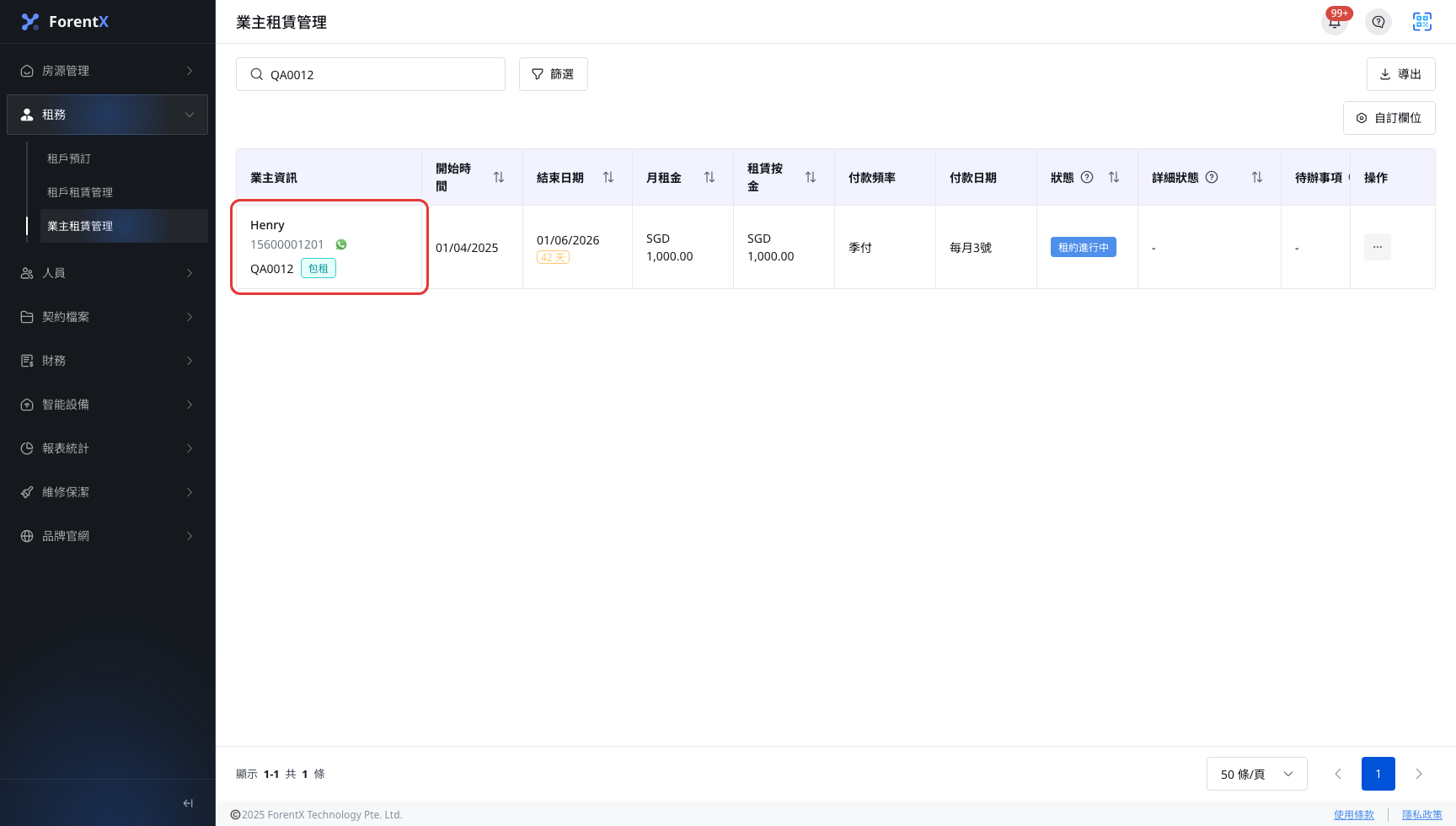Viewport: 1456px width, 826px height.
Task: Open the 隱私政策 privacy policy link
Action: click(x=1422, y=815)
